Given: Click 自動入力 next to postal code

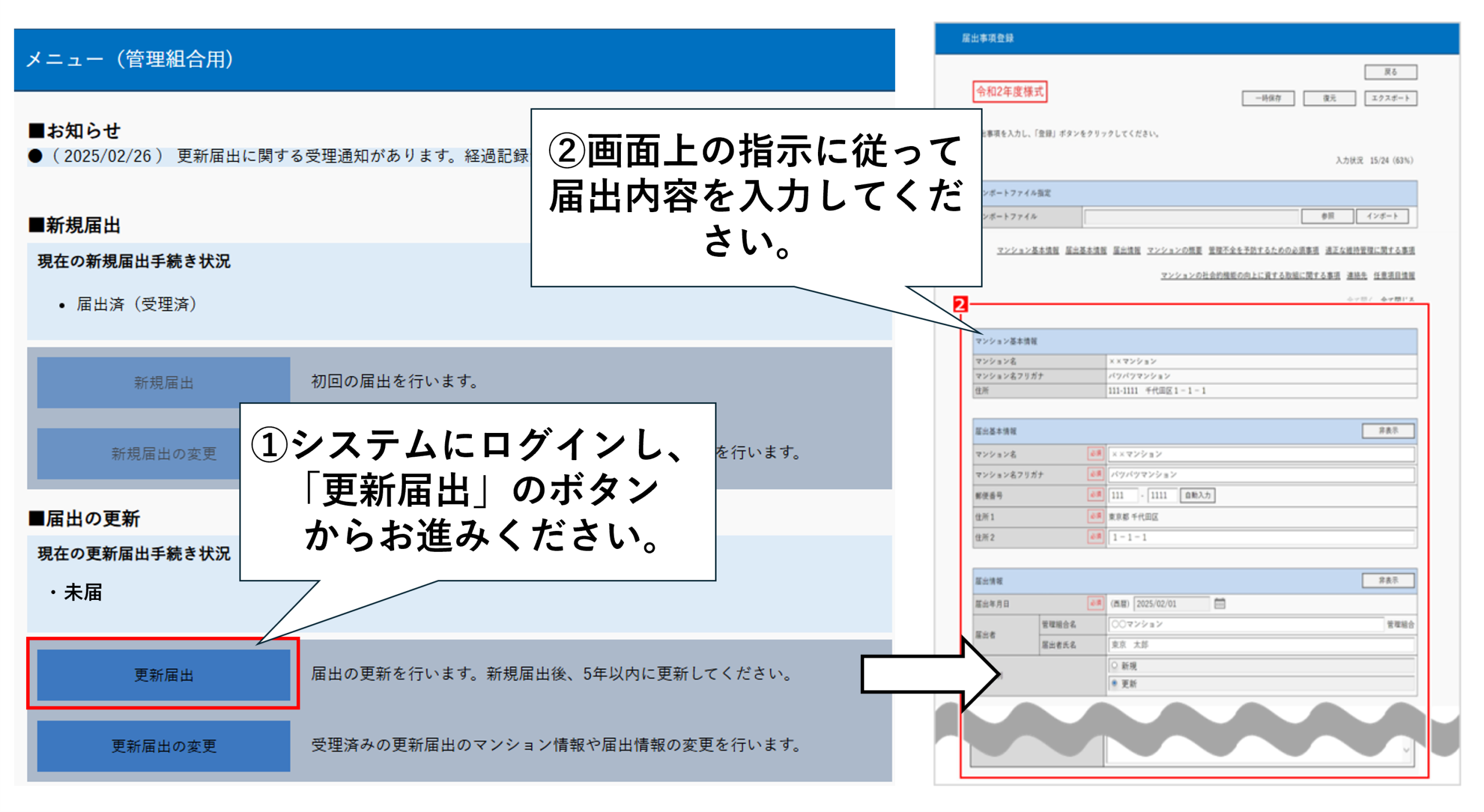Looking at the screenshot, I should (1197, 495).
